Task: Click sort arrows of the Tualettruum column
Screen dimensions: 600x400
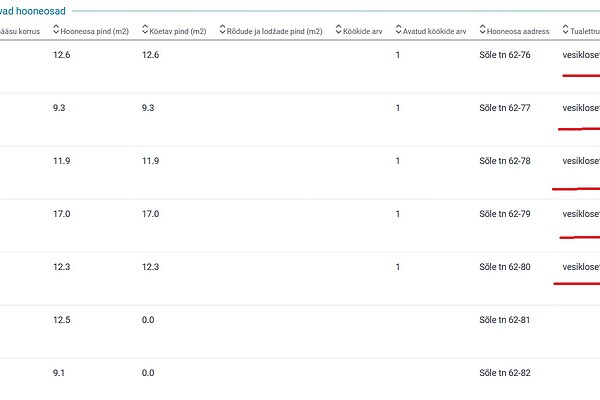Action: point(566,31)
